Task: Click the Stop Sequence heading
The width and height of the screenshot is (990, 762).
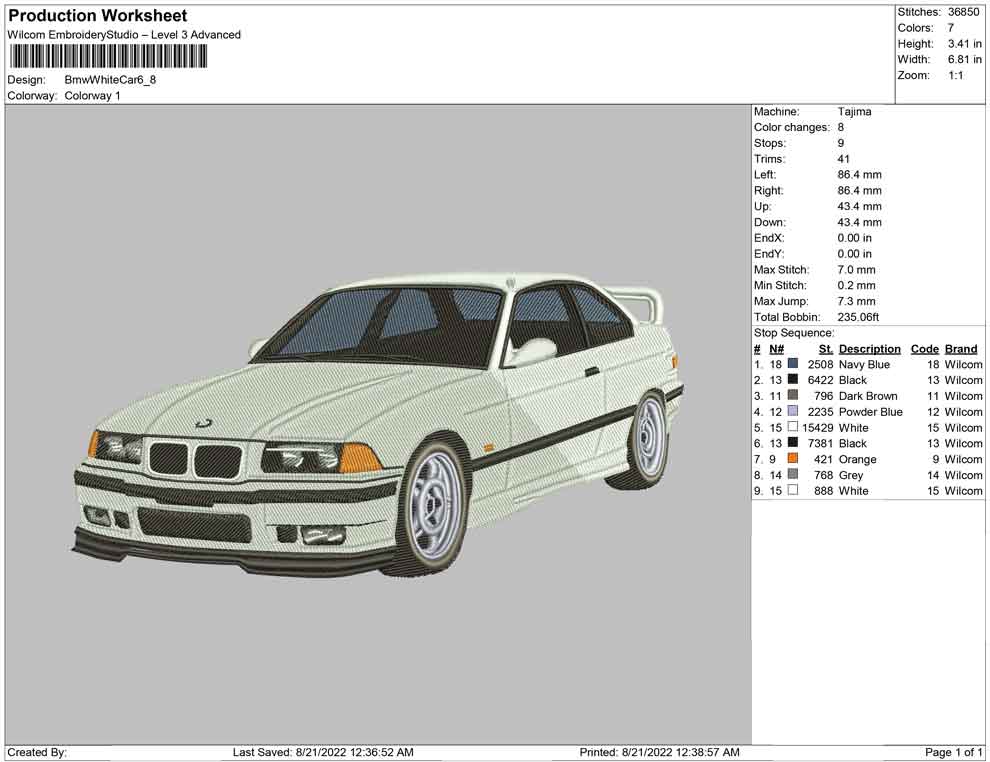Action: coord(794,333)
